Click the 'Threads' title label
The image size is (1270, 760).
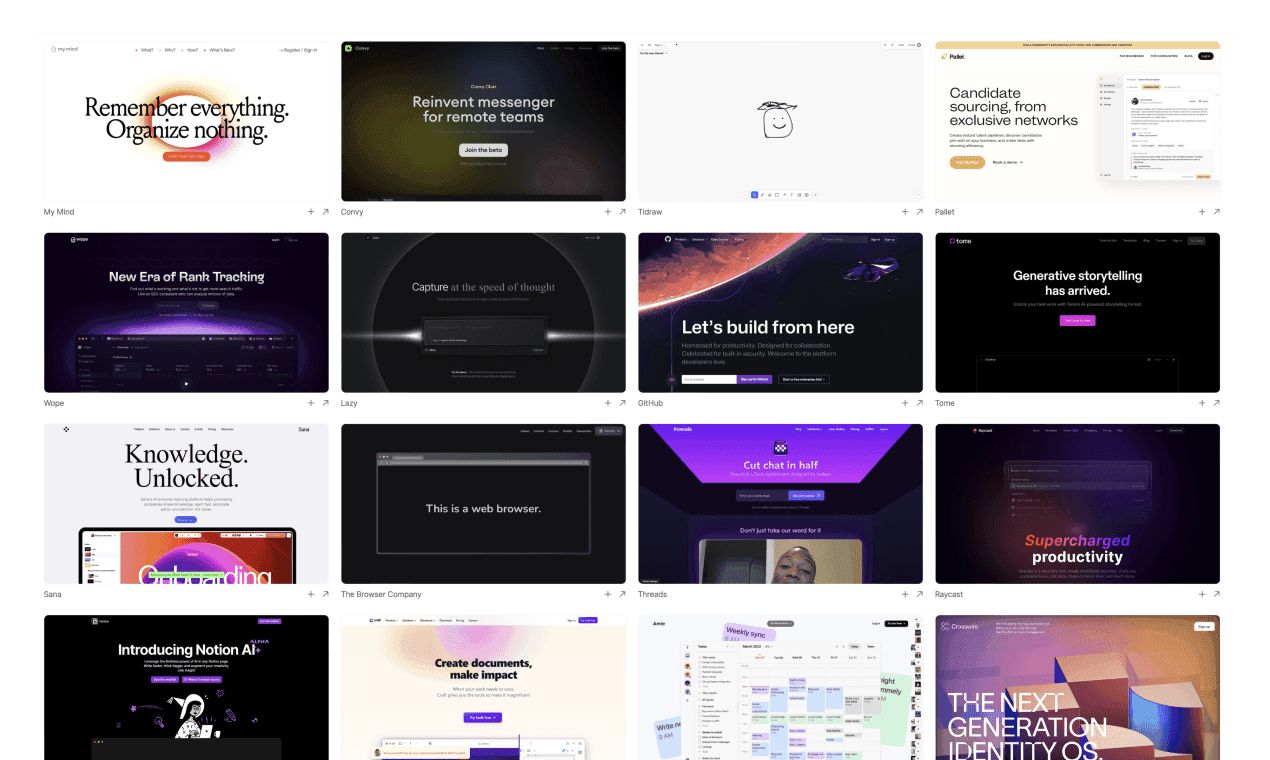coord(652,594)
